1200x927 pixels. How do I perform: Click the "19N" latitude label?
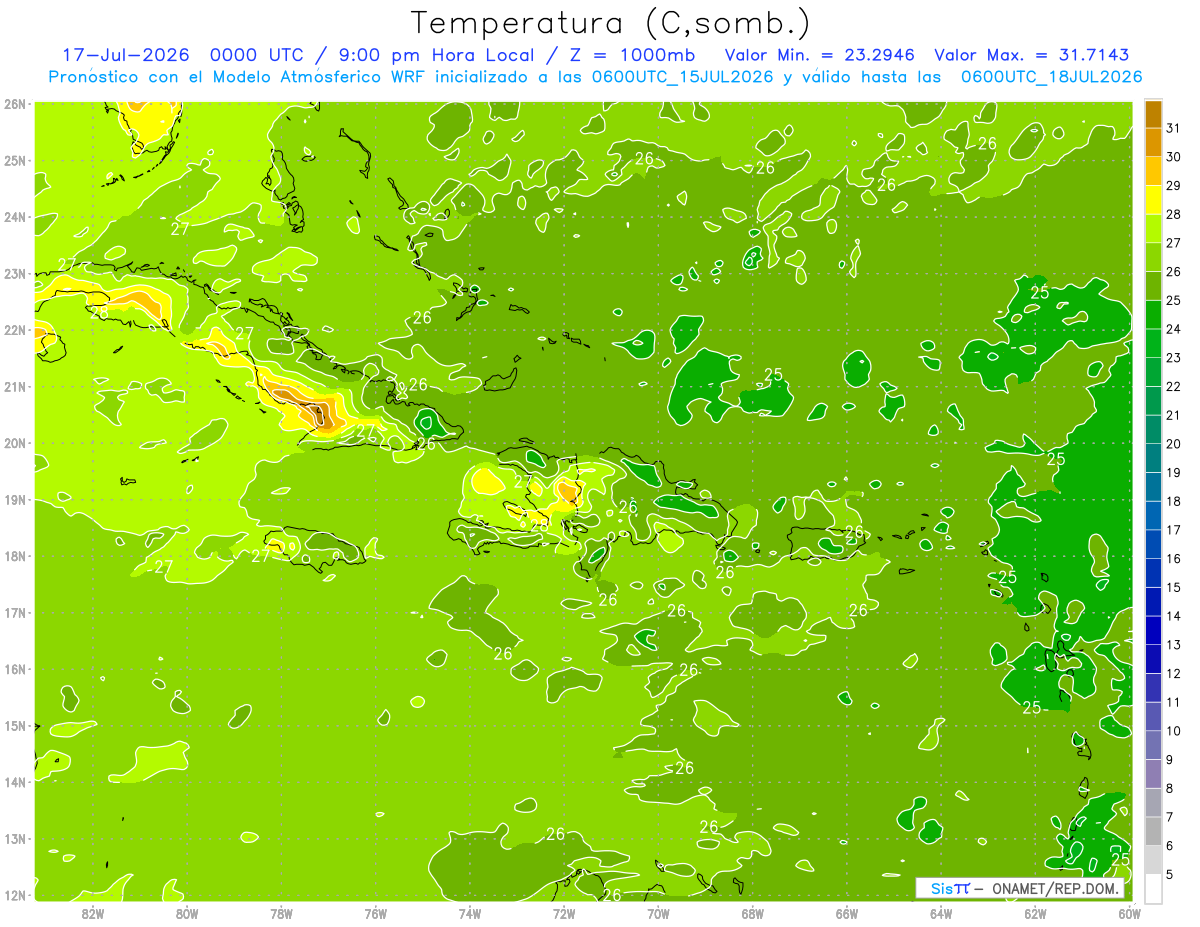15,500
